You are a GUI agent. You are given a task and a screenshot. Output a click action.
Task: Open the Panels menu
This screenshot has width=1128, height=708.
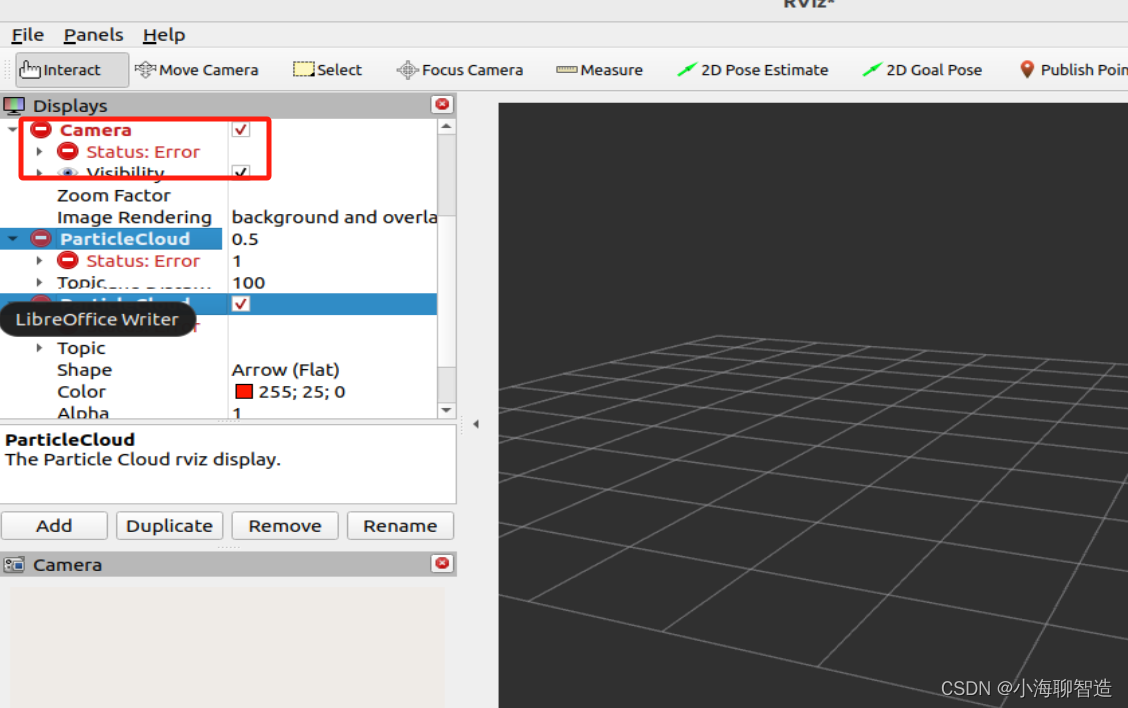point(94,35)
